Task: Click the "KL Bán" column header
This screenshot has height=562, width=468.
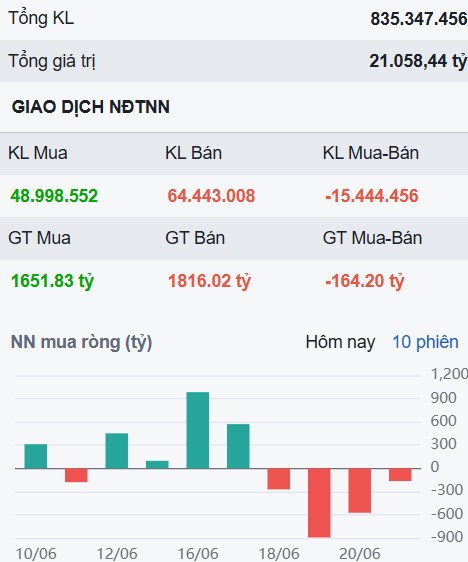Action: pyautogui.click(x=194, y=153)
